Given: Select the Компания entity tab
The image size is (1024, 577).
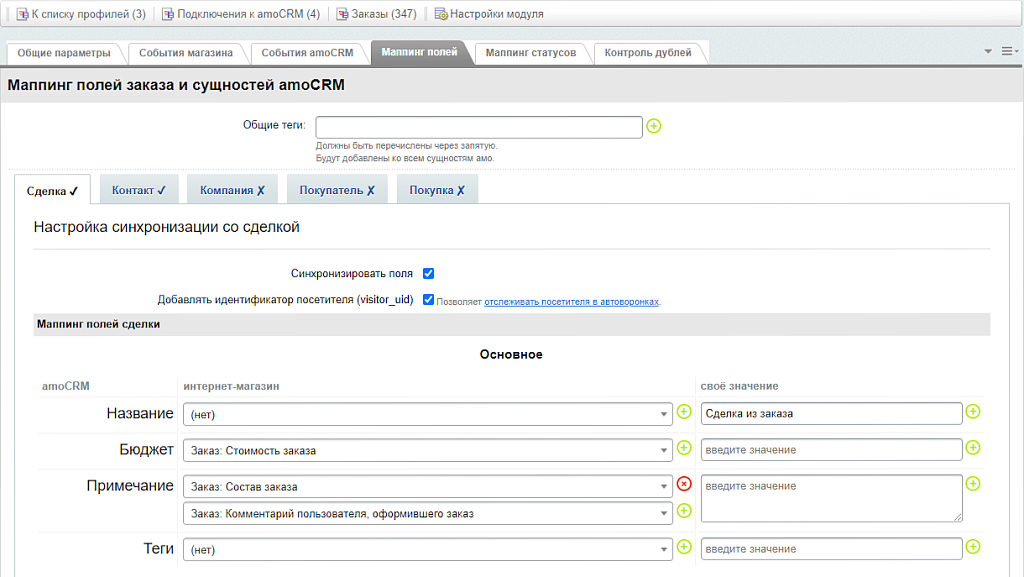Looking at the screenshot, I should click(231, 188).
